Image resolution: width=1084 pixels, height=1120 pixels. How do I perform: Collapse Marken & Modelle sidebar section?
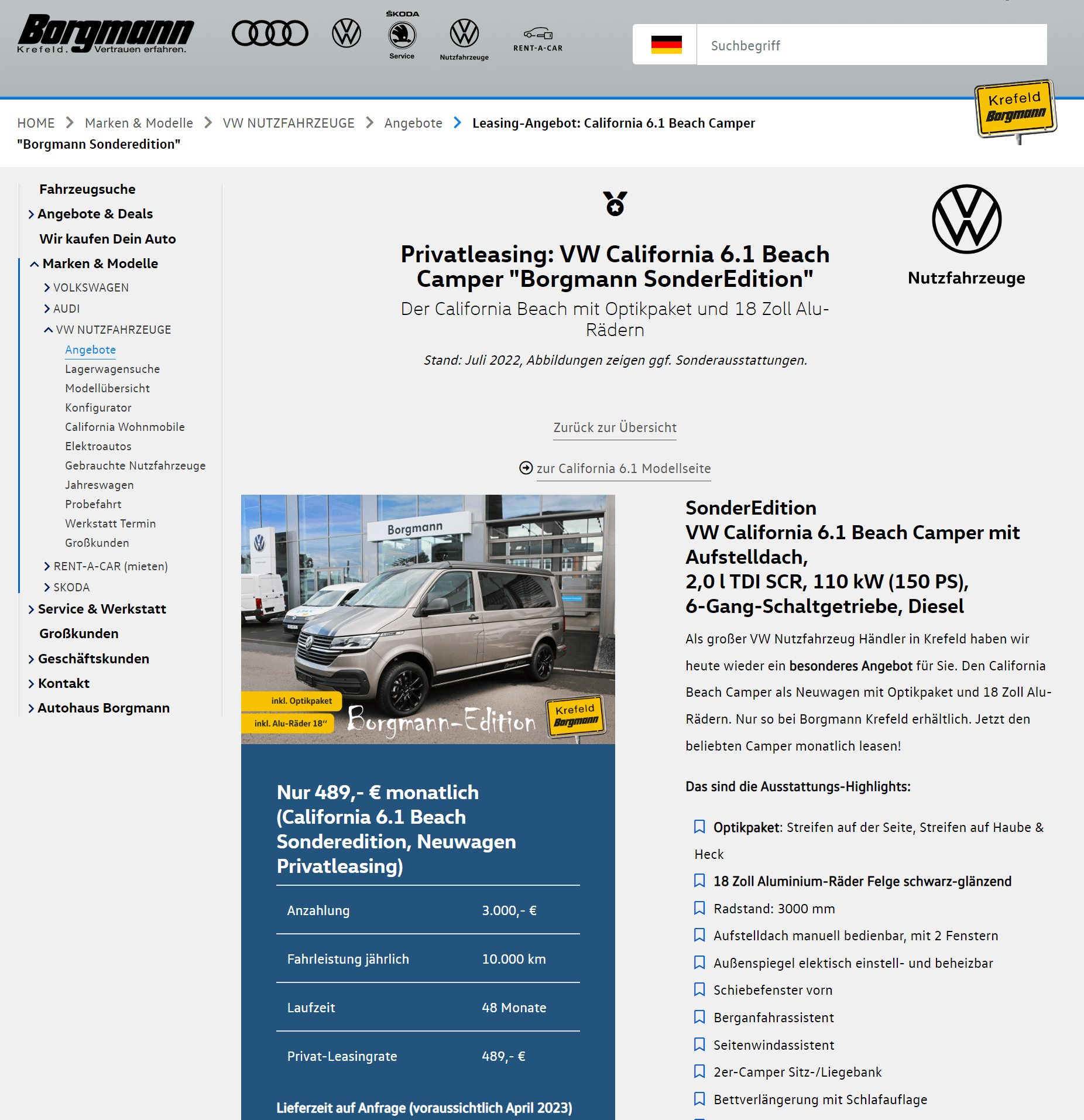(x=94, y=263)
